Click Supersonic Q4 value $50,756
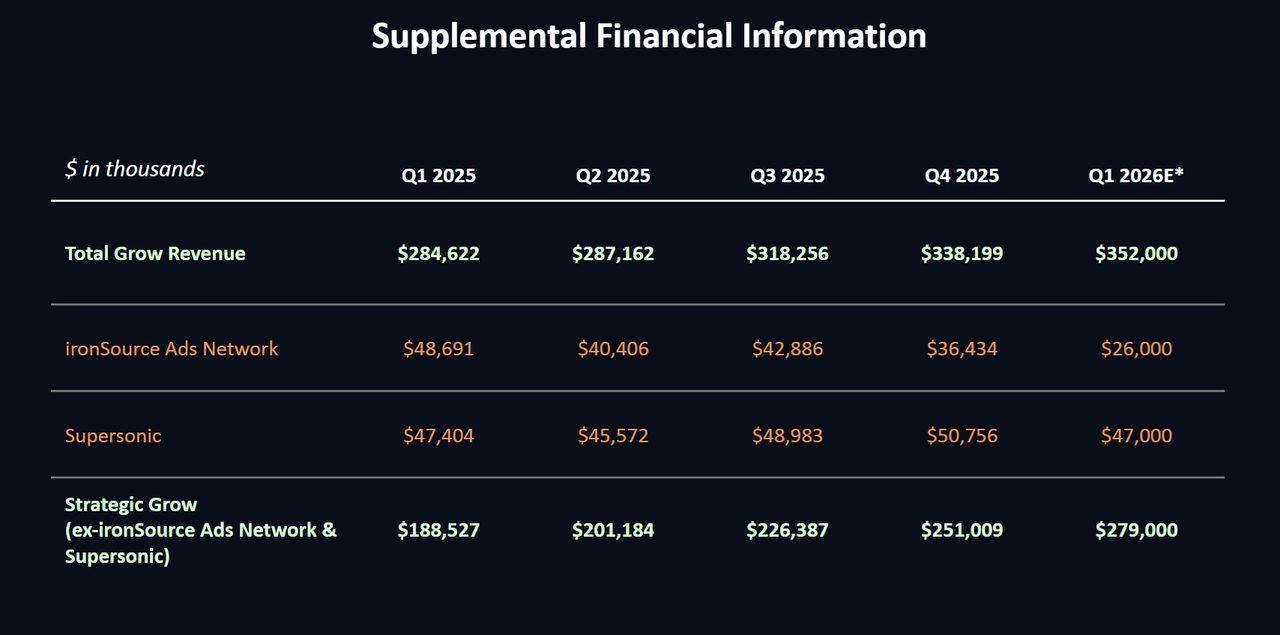 (x=962, y=436)
